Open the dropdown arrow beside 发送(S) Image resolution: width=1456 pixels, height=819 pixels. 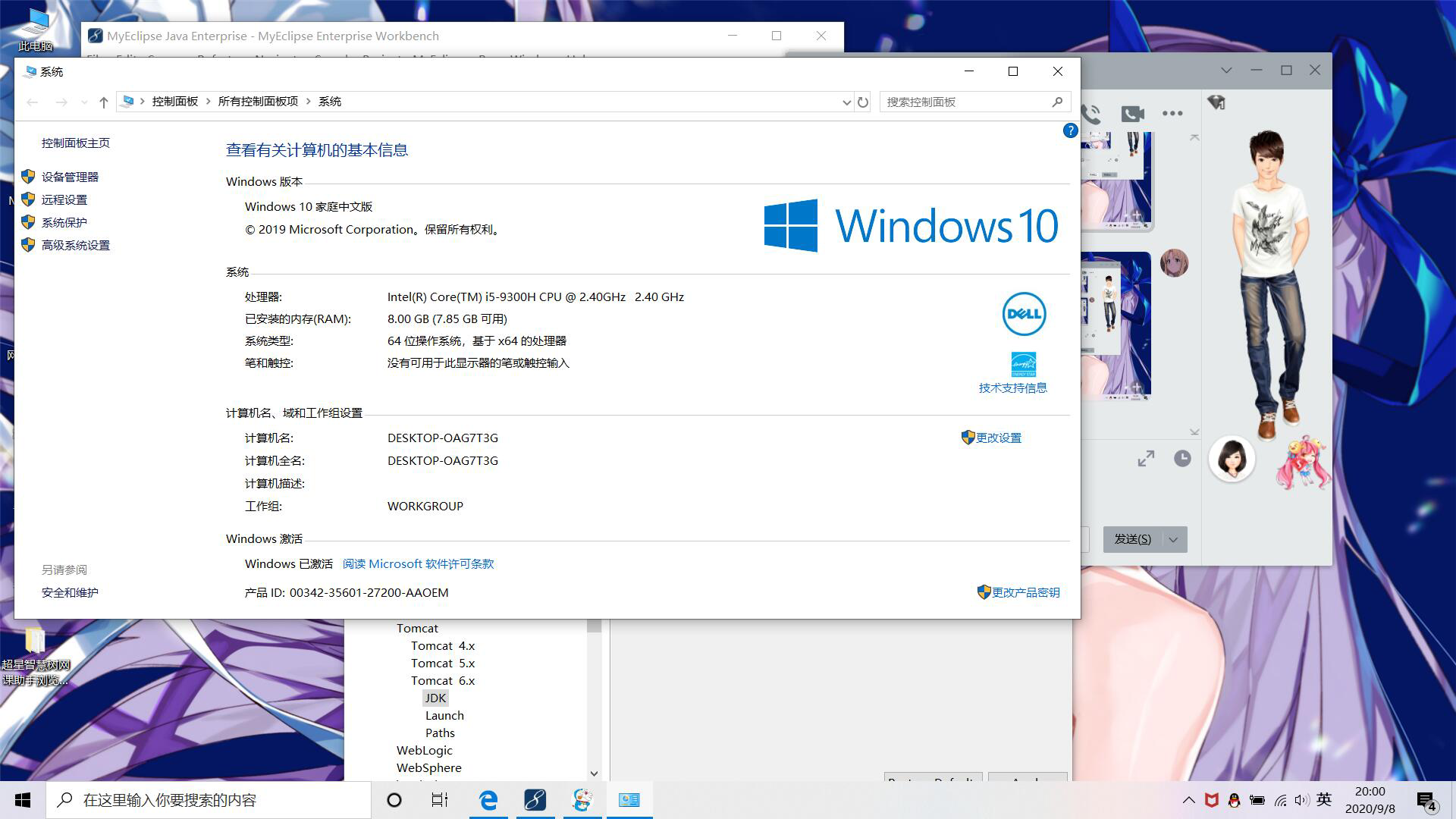tap(1173, 539)
